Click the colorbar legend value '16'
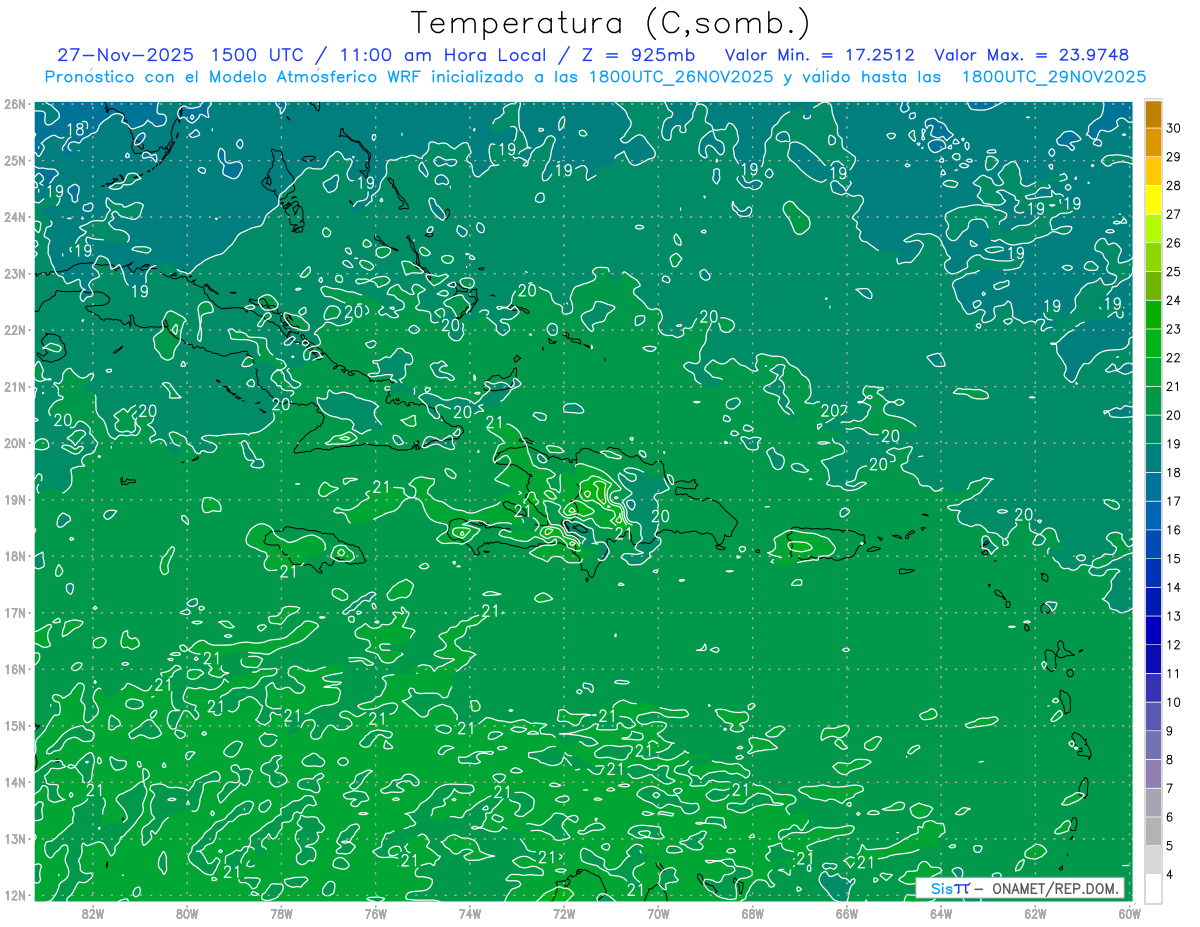This screenshot has width=1200, height=927. [x=1174, y=530]
